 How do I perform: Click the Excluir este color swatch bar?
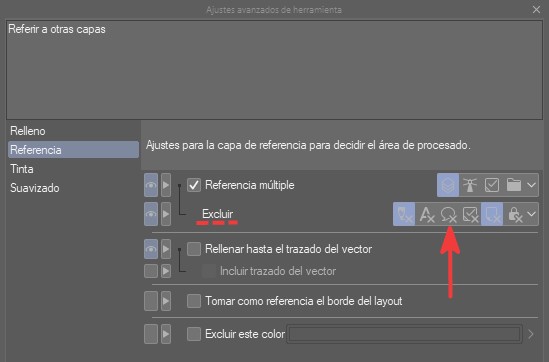(x=404, y=334)
